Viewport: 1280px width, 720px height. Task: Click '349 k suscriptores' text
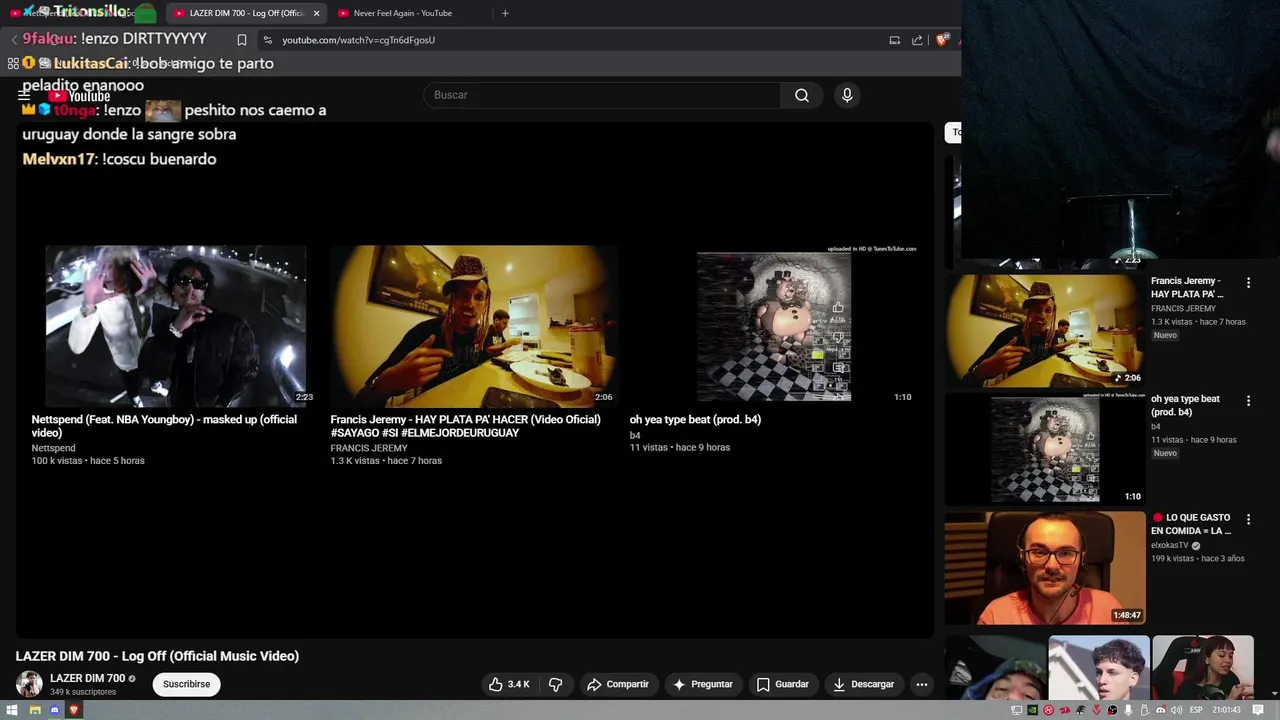point(83,692)
